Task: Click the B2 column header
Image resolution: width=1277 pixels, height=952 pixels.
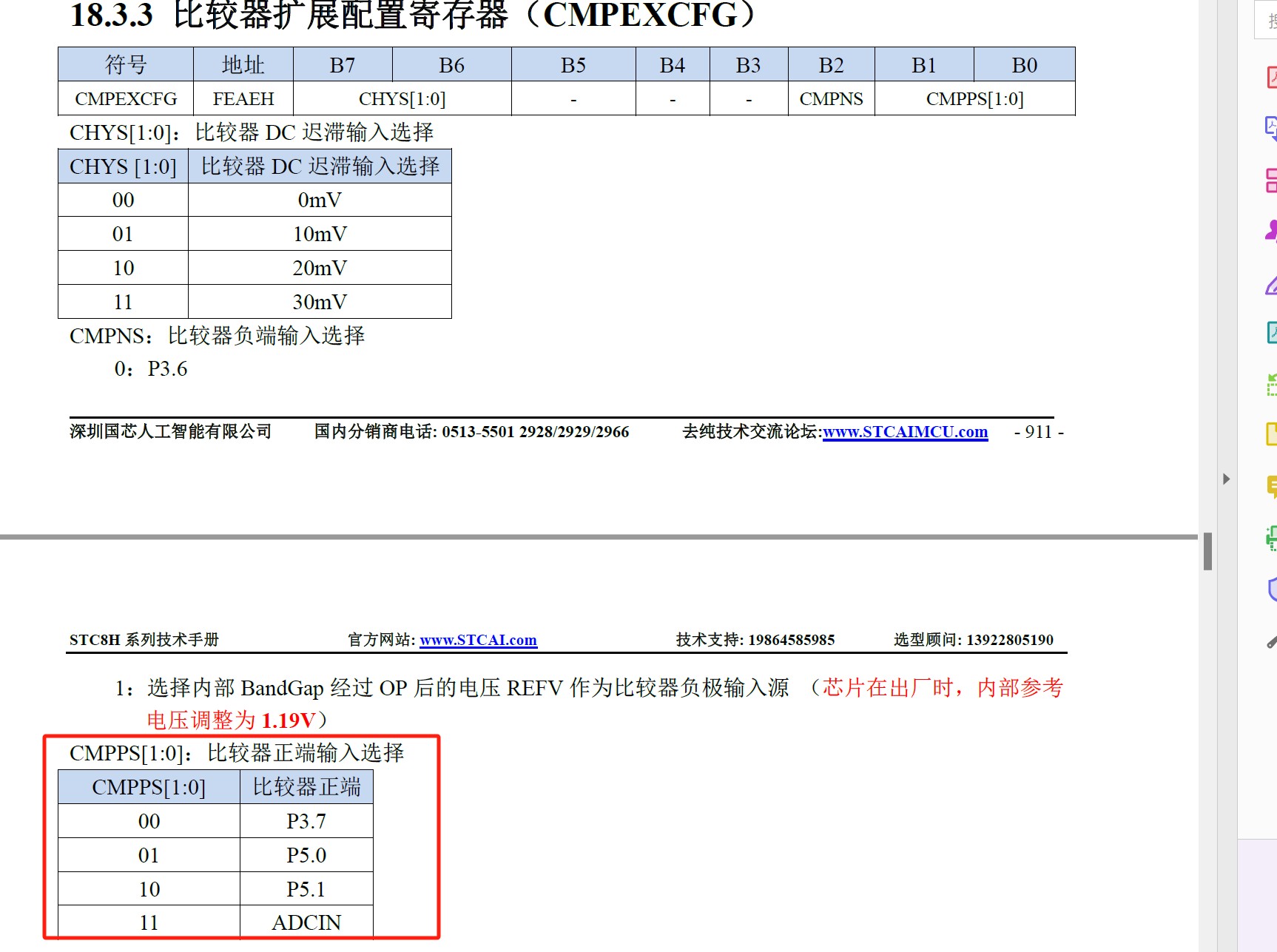Action: click(x=831, y=65)
